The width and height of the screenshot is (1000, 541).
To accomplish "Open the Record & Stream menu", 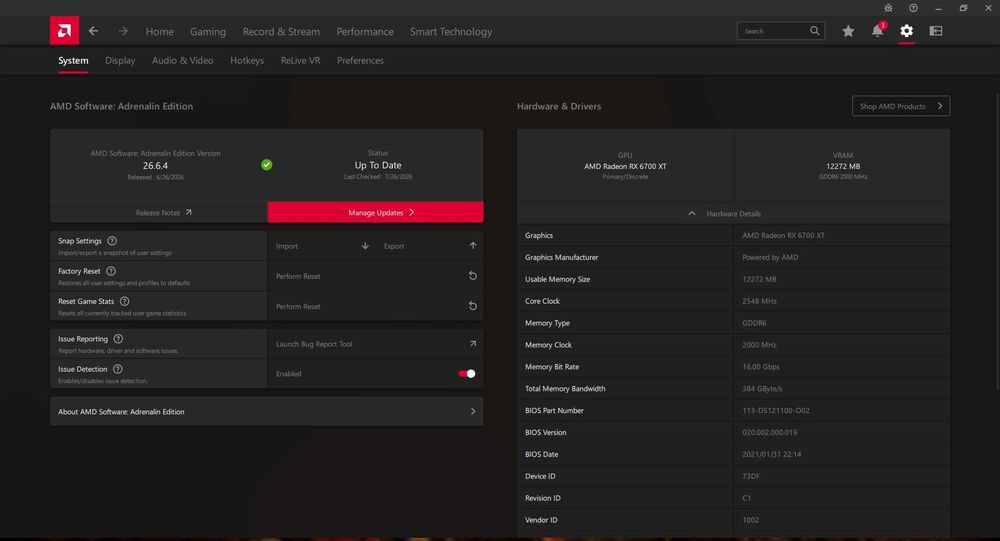I will pyautogui.click(x=281, y=31).
